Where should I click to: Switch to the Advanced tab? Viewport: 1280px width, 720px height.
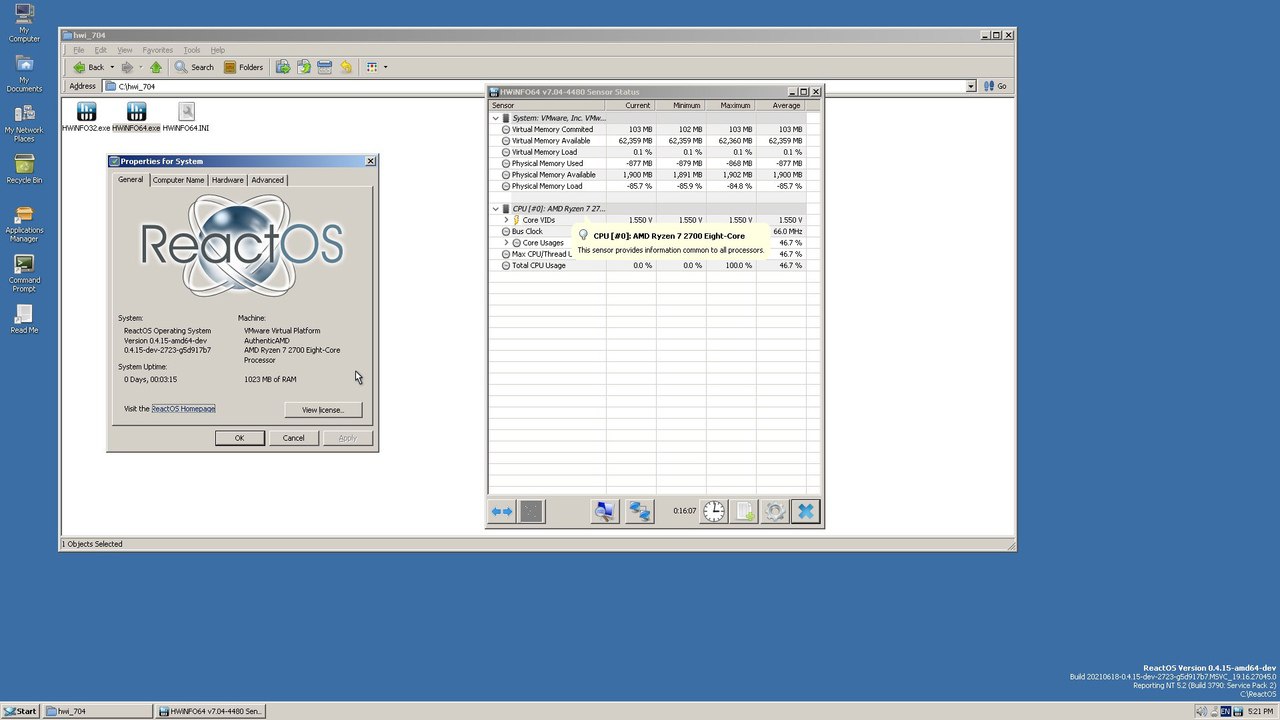point(267,180)
